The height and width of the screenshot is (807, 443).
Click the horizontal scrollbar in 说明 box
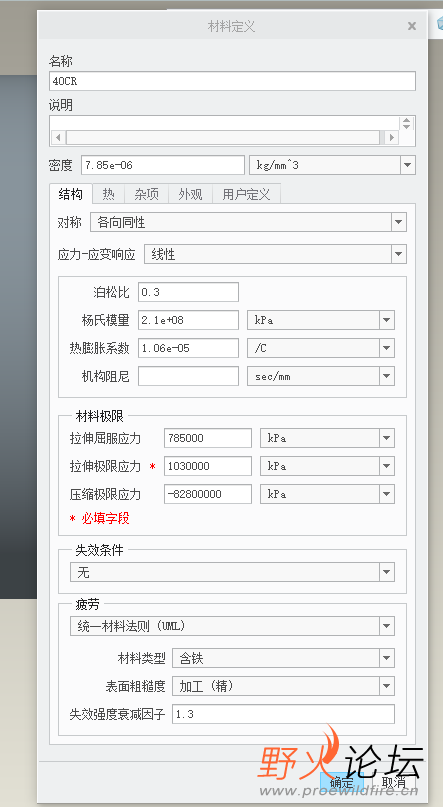(223, 137)
